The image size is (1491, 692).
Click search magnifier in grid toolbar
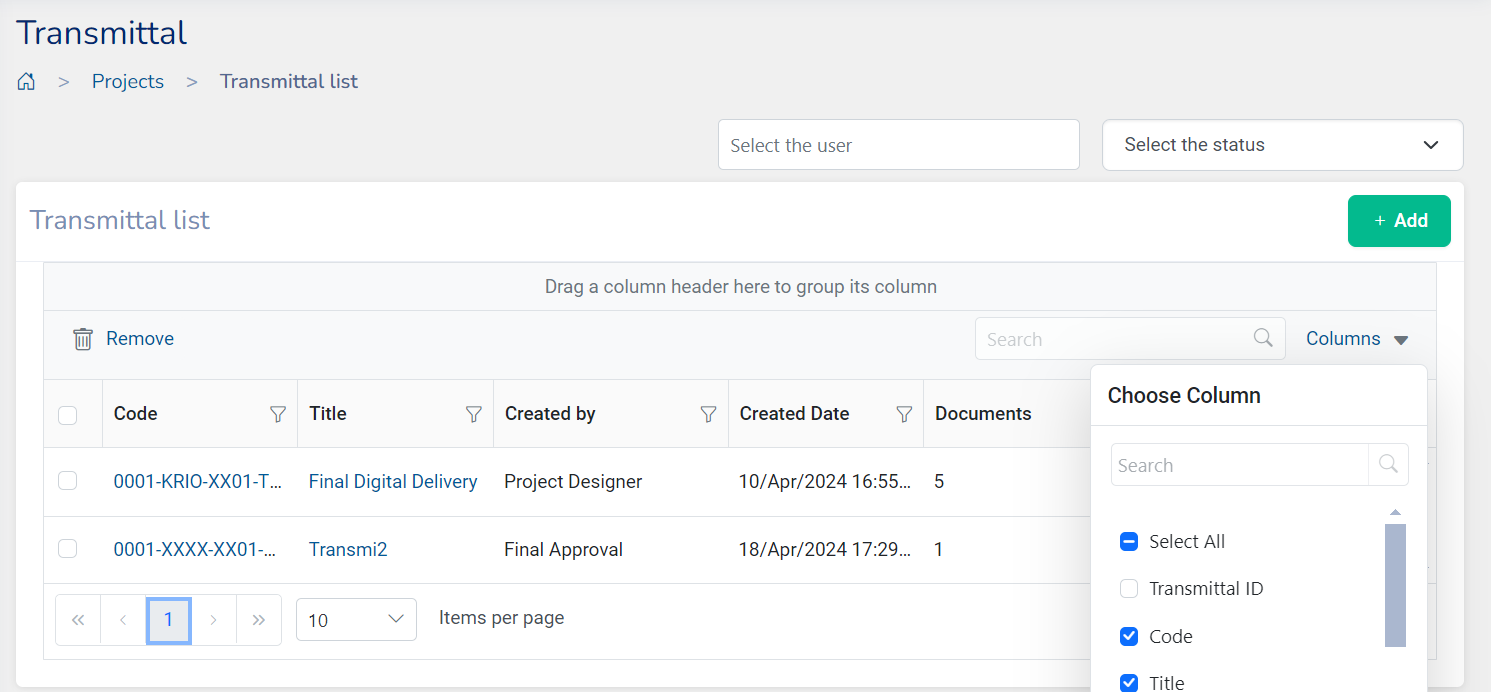1264,338
